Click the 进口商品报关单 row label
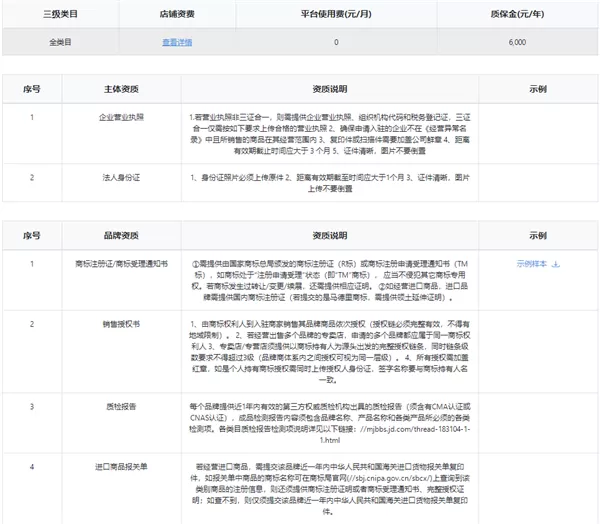Image resolution: width=600 pixels, height=524 pixels. [121, 467]
